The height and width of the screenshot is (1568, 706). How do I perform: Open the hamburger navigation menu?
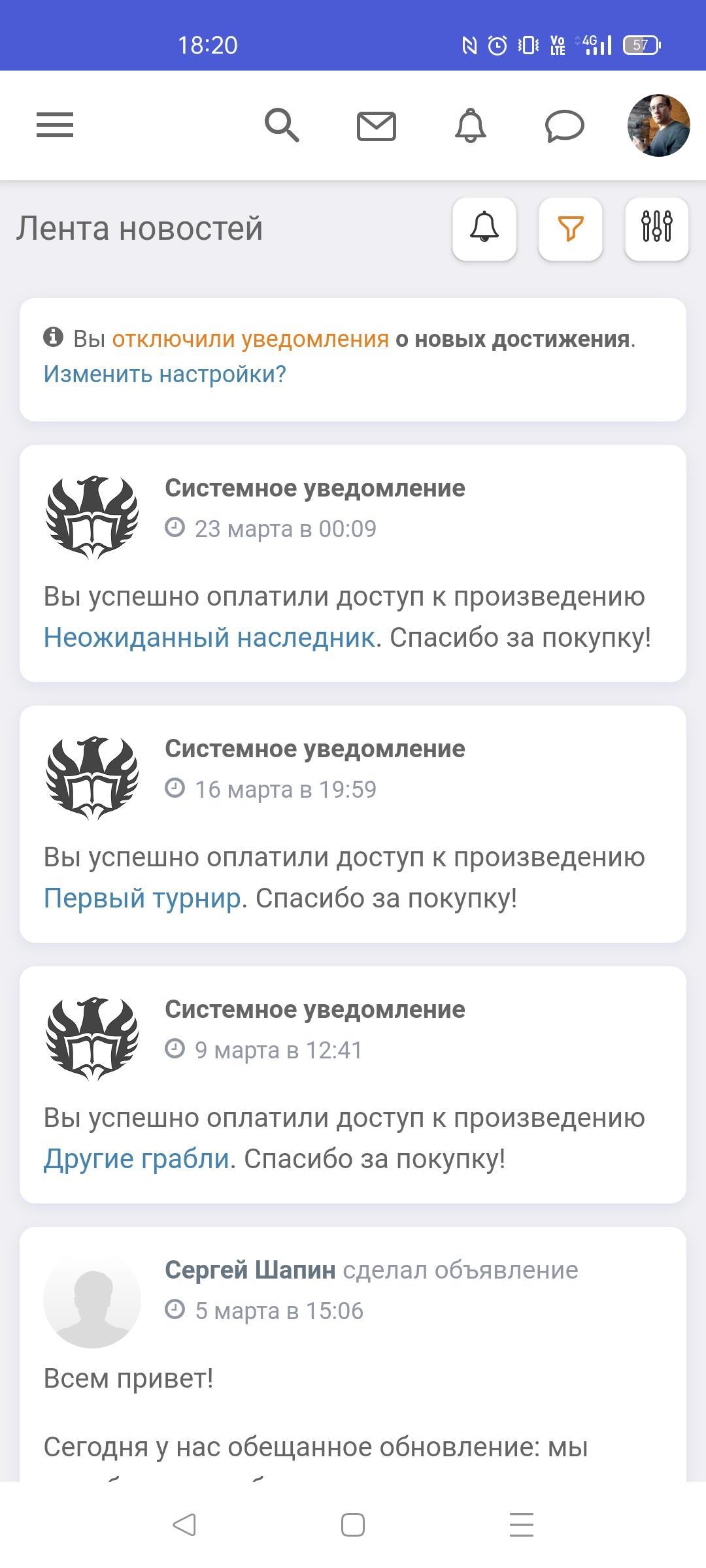click(x=55, y=125)
